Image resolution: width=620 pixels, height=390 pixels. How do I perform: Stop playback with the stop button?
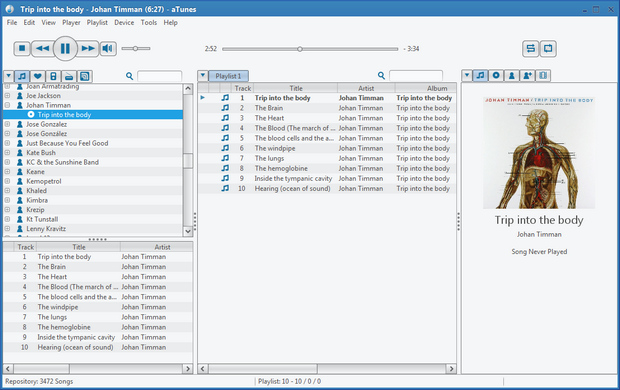[22, 49]
